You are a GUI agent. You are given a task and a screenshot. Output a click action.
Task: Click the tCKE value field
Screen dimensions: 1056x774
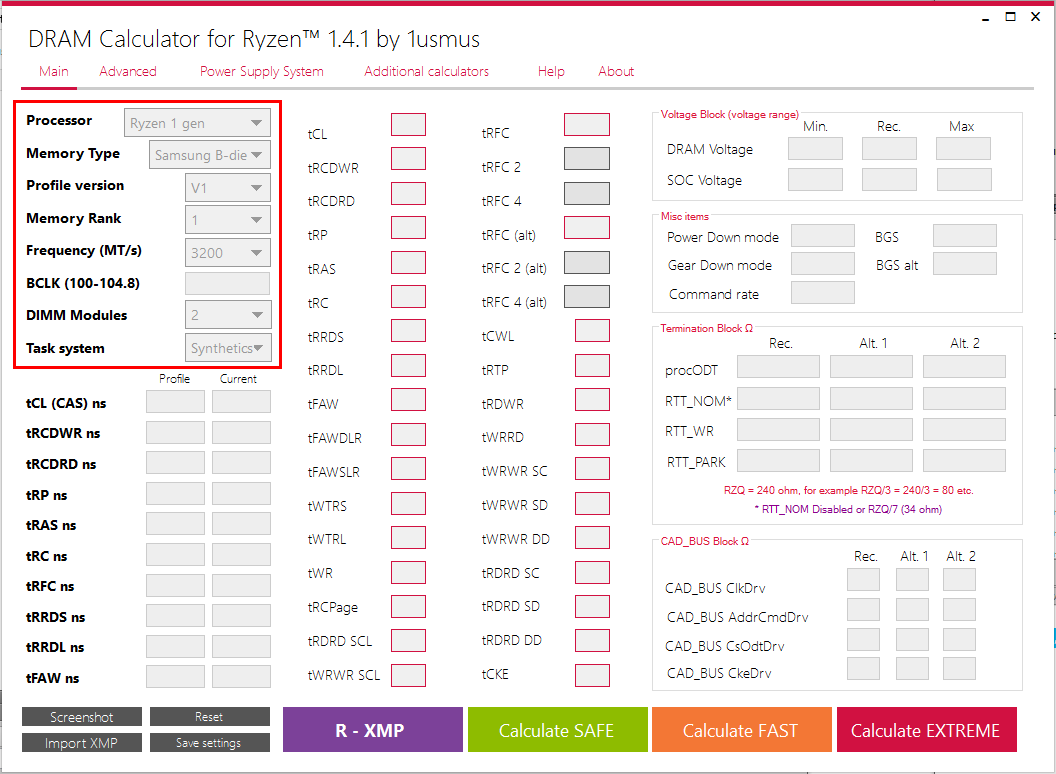[x=592, y=675]
